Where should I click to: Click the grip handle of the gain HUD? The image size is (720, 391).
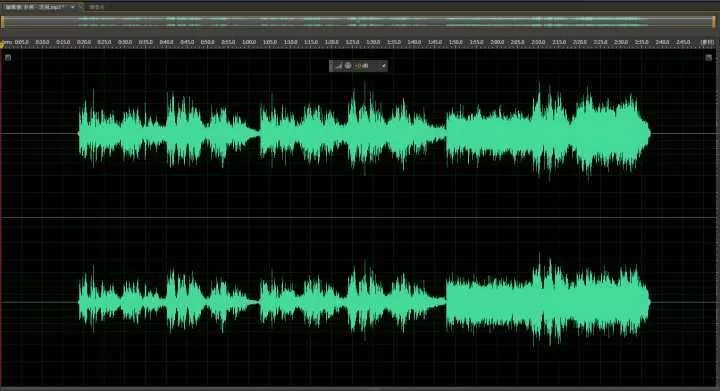pos(332,66)
